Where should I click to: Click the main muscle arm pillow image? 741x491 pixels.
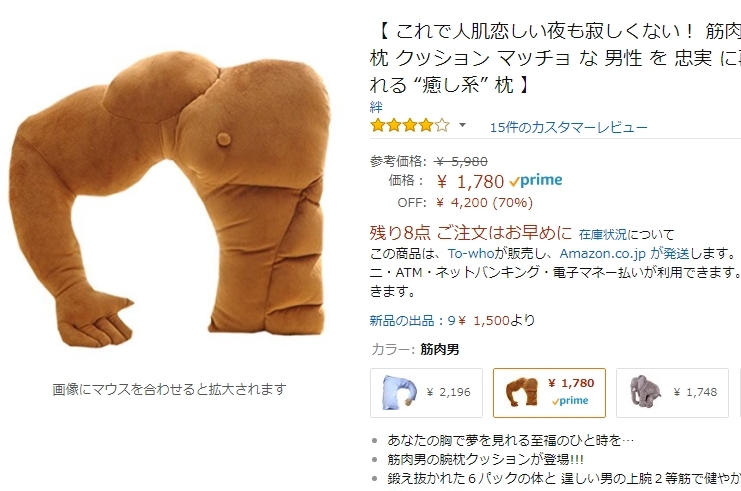[x=169, y=198]
